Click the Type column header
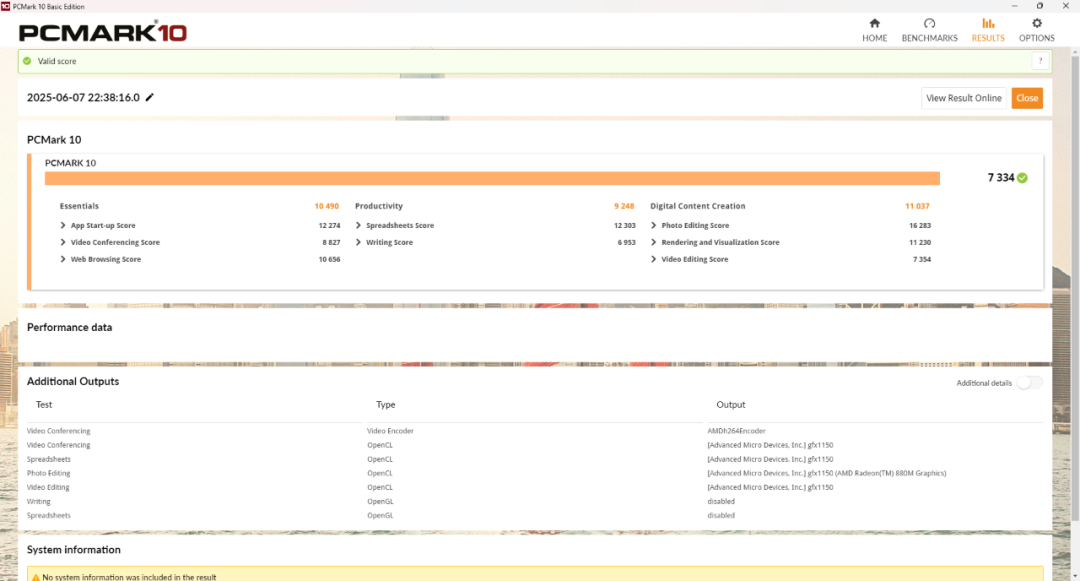The width and height of the screenshot is (1080, 581). pos(386,405)
